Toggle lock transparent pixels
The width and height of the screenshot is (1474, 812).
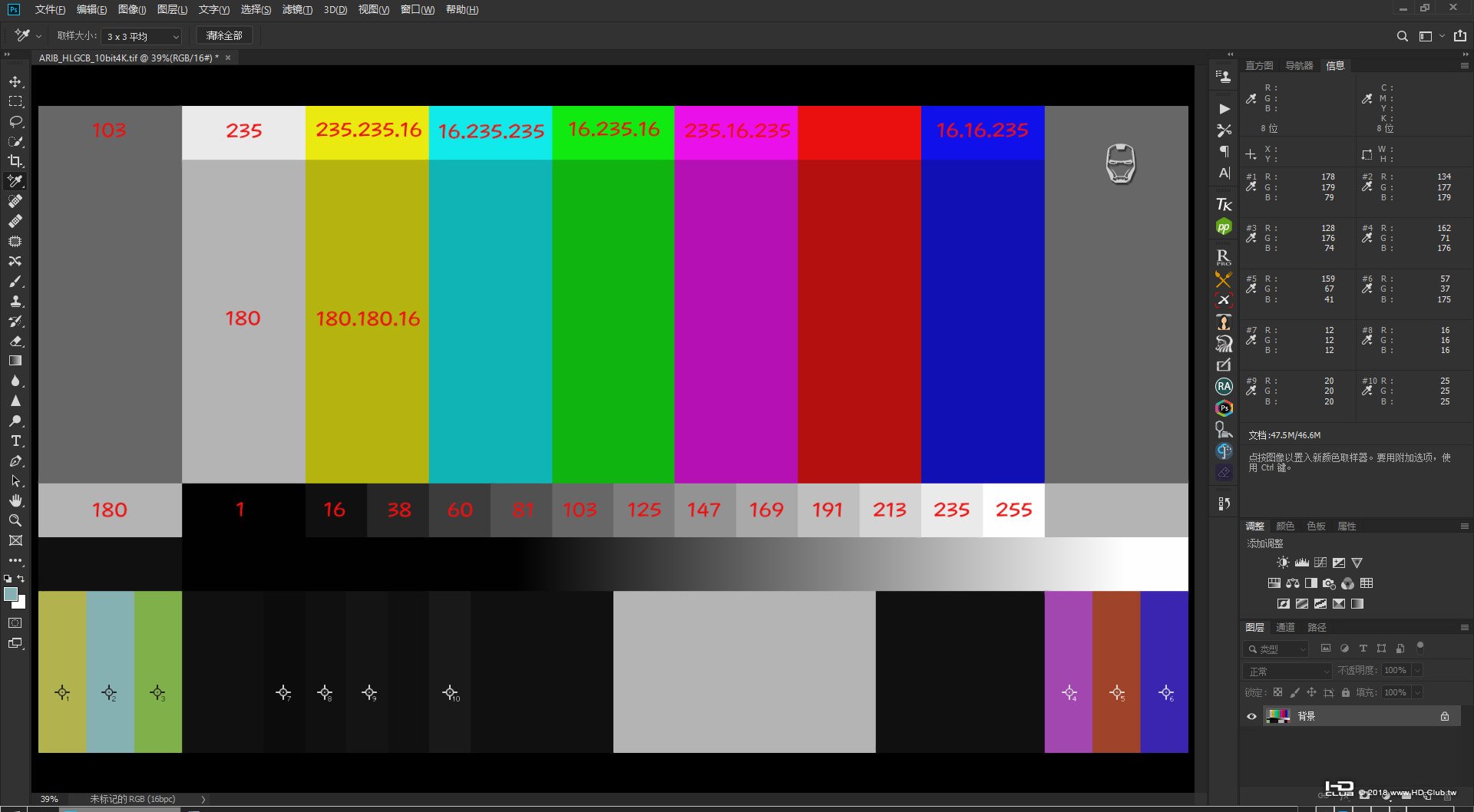[x=1277, y=692]
